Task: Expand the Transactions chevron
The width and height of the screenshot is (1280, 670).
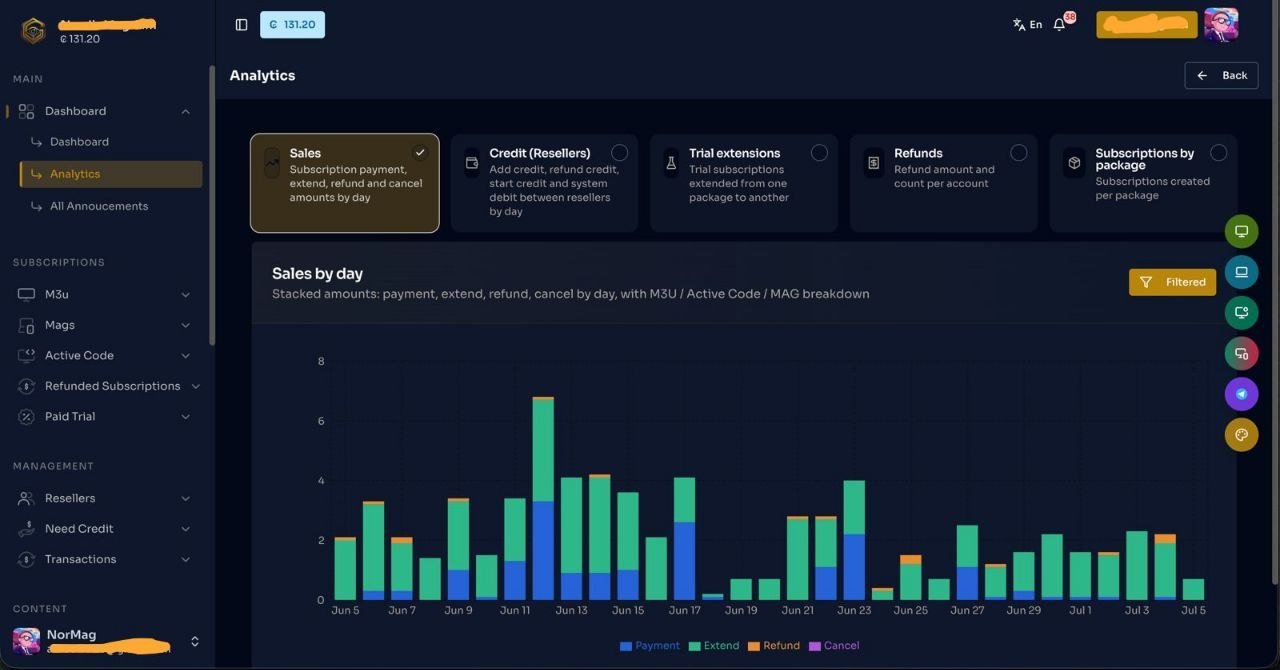Action: [x=186, y=559]
